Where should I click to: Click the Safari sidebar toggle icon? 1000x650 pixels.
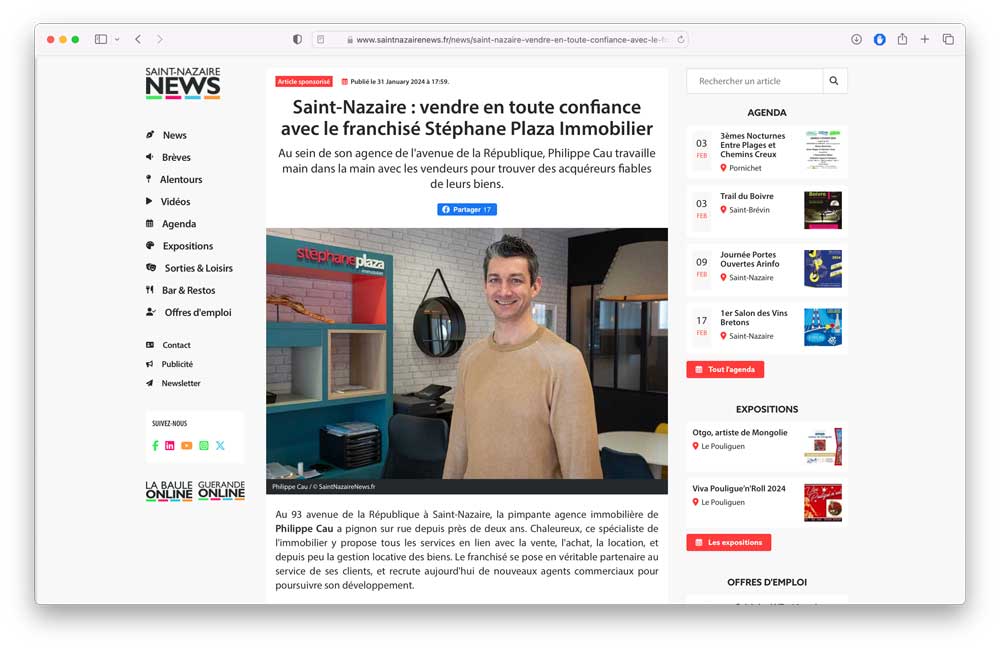[101, 39]
